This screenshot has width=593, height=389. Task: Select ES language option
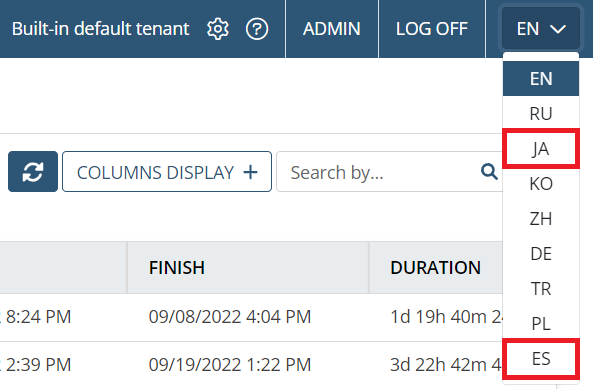541,359
